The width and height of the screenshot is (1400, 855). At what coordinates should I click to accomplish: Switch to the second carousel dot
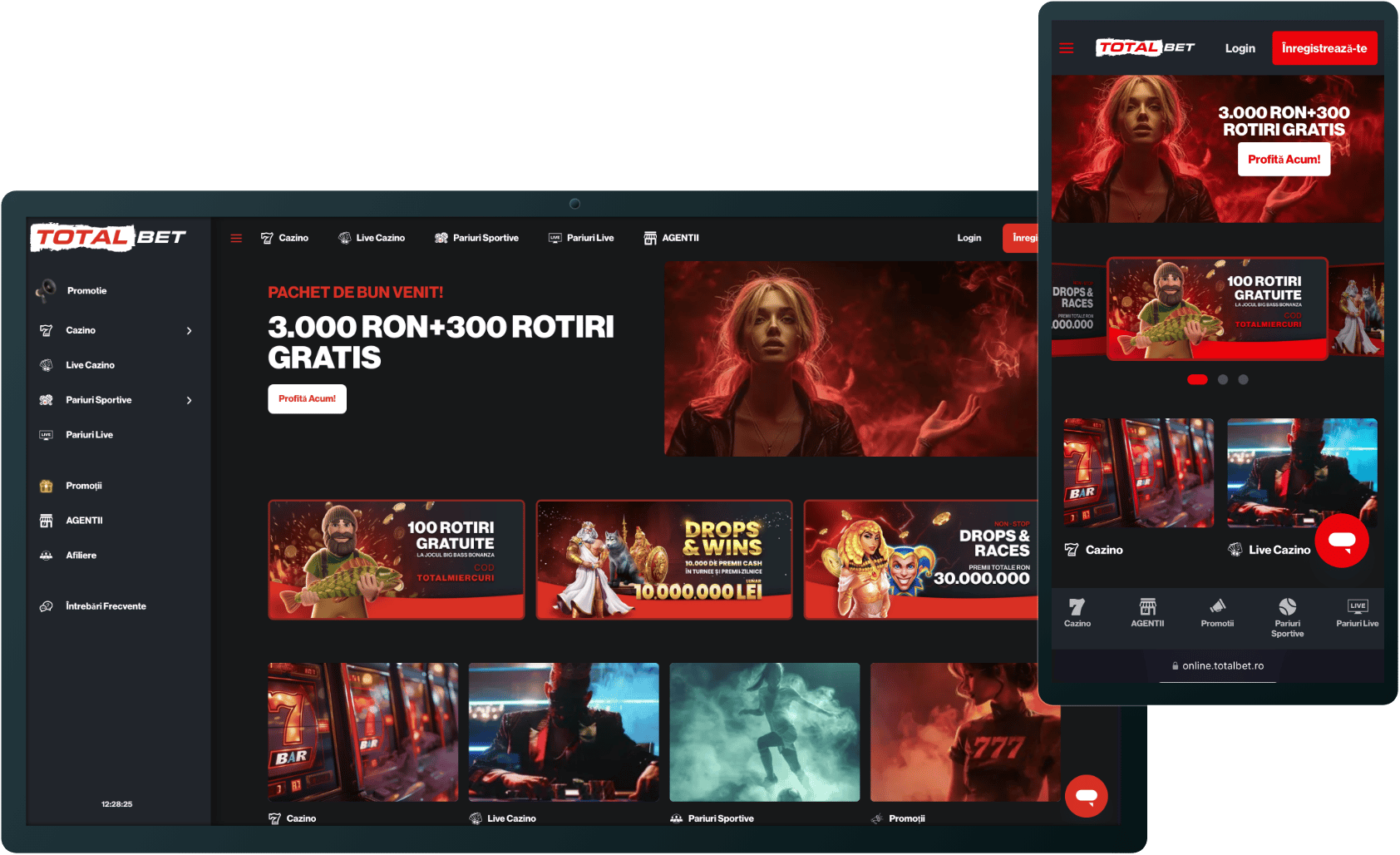click(1223, 379)
